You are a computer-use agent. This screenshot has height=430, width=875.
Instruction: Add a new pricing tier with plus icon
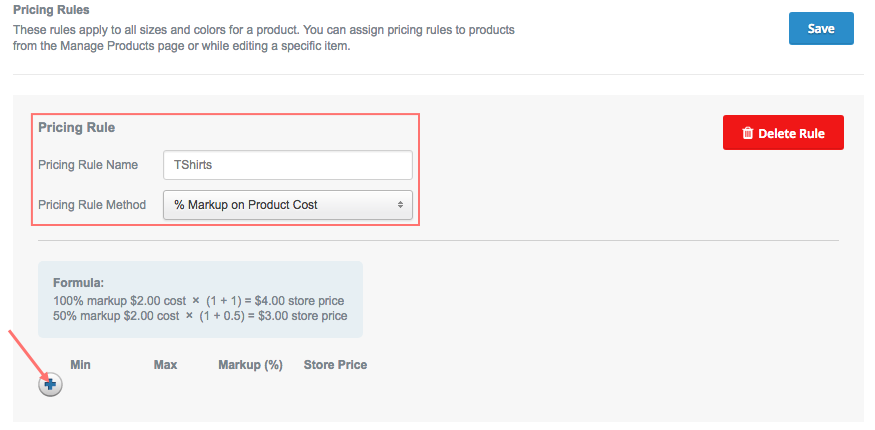point(50,384)
